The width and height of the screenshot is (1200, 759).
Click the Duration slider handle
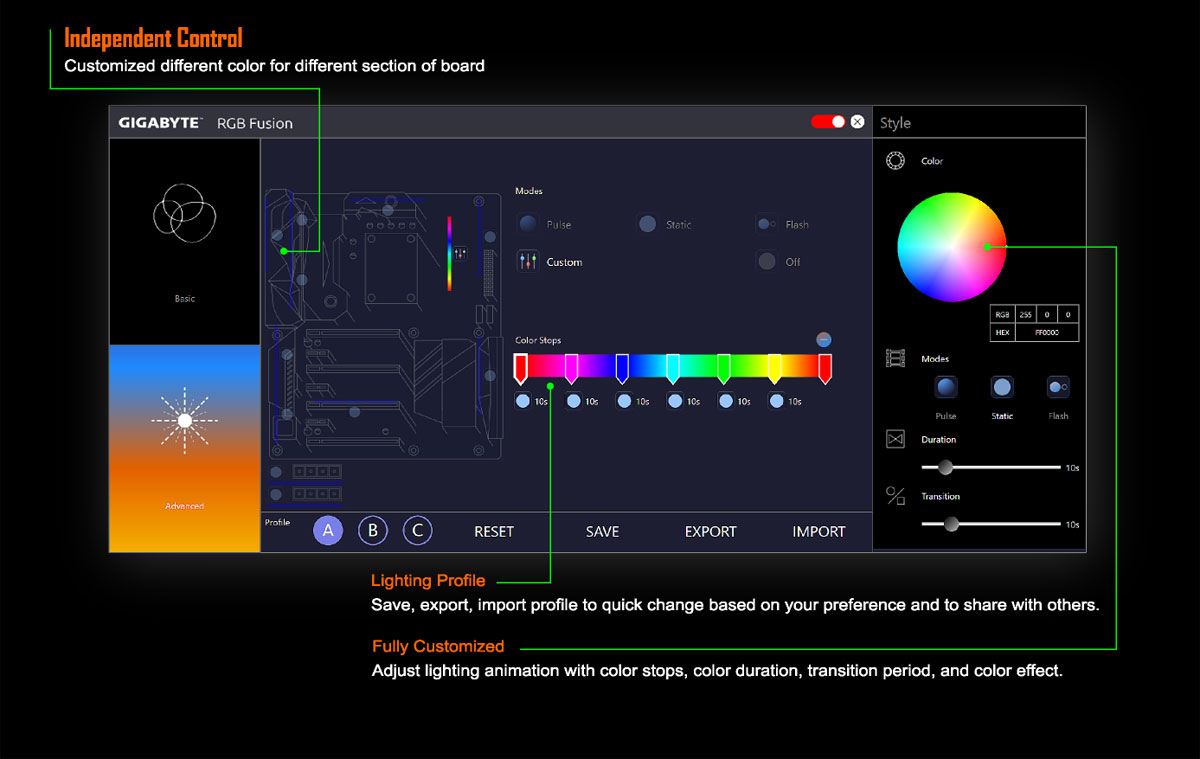[x=945, y=467]
